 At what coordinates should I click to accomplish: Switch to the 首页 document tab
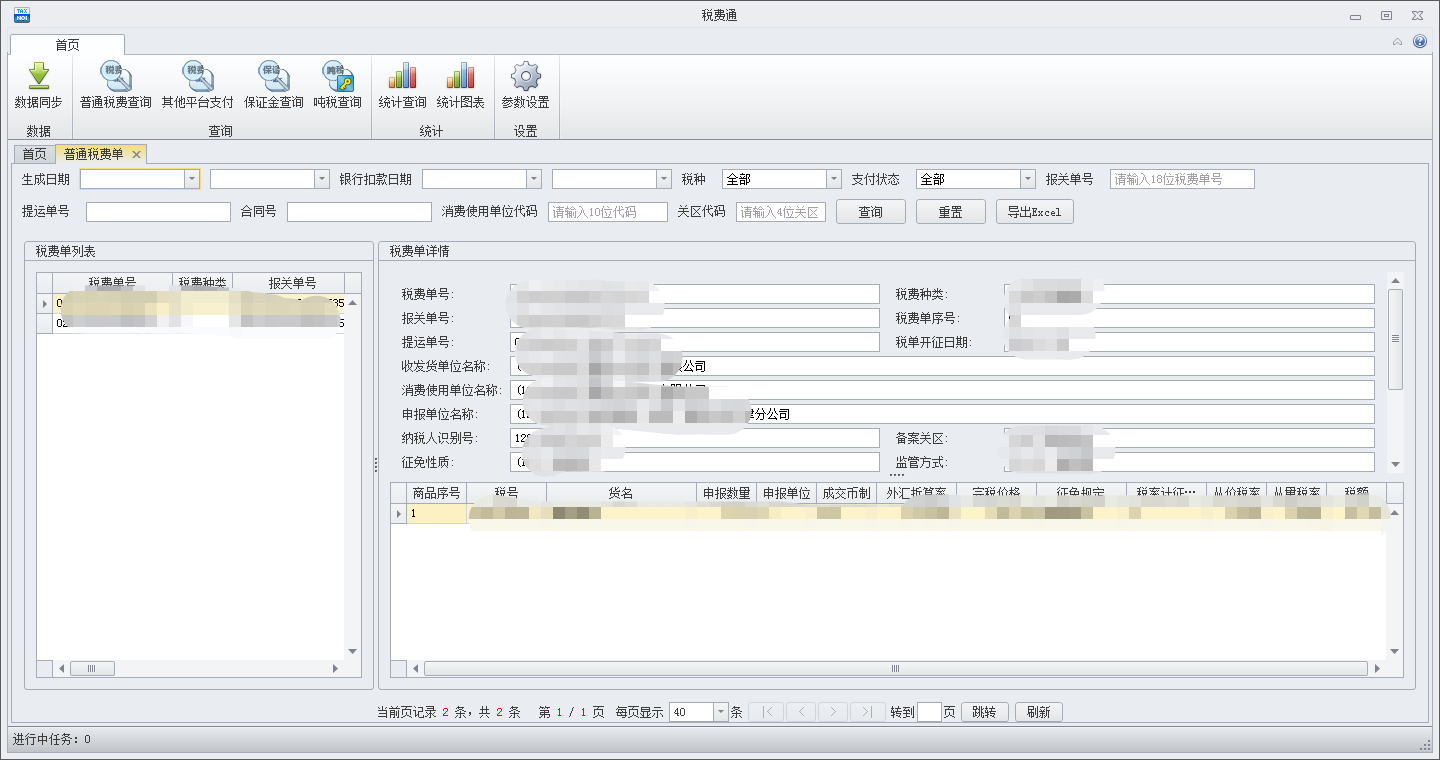pyautogui.click(x=34, y=154)
